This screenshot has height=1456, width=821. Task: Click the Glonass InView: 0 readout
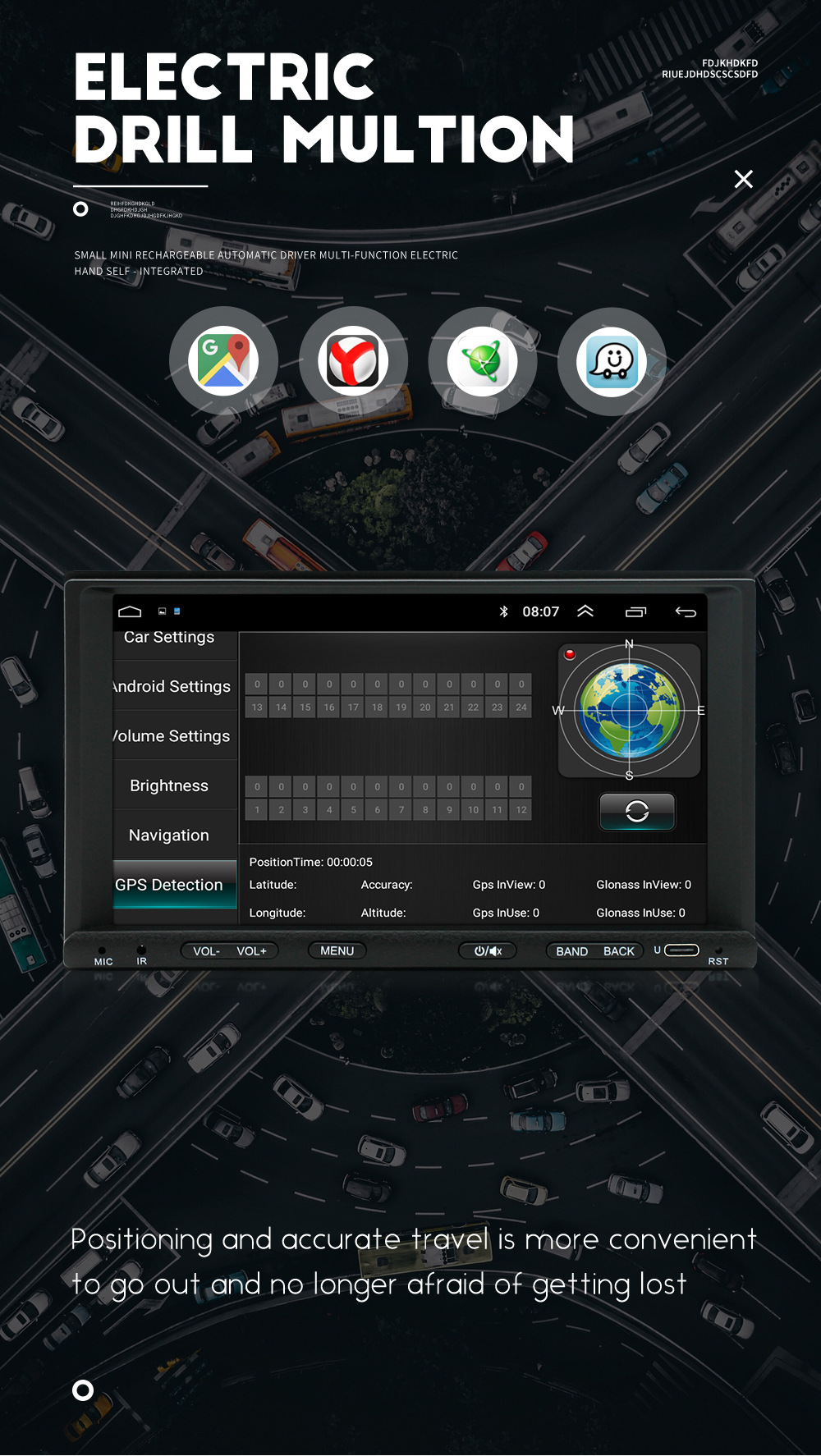click(644, 885)
